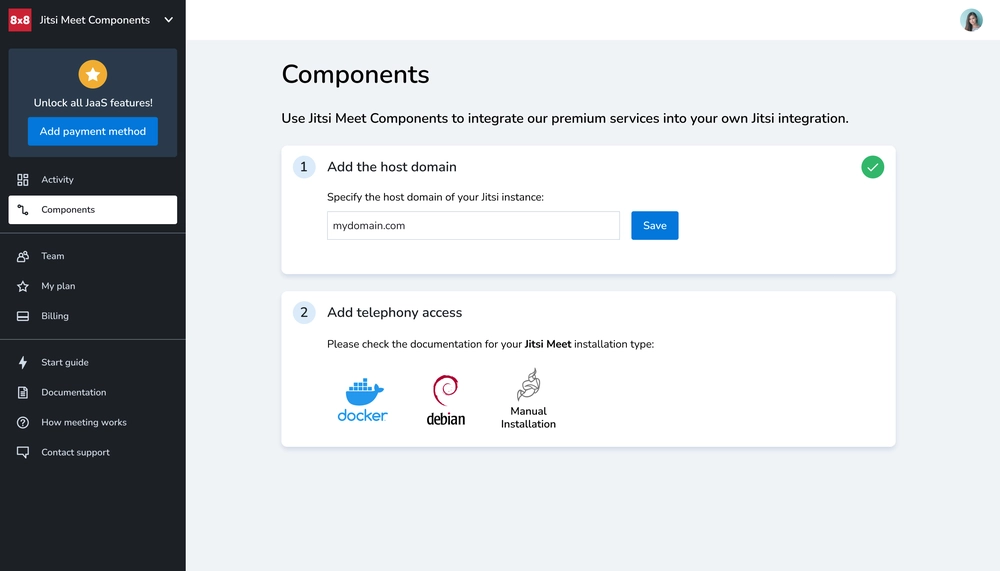
Task: Go to My plan page
Action: tap(92, 286)
